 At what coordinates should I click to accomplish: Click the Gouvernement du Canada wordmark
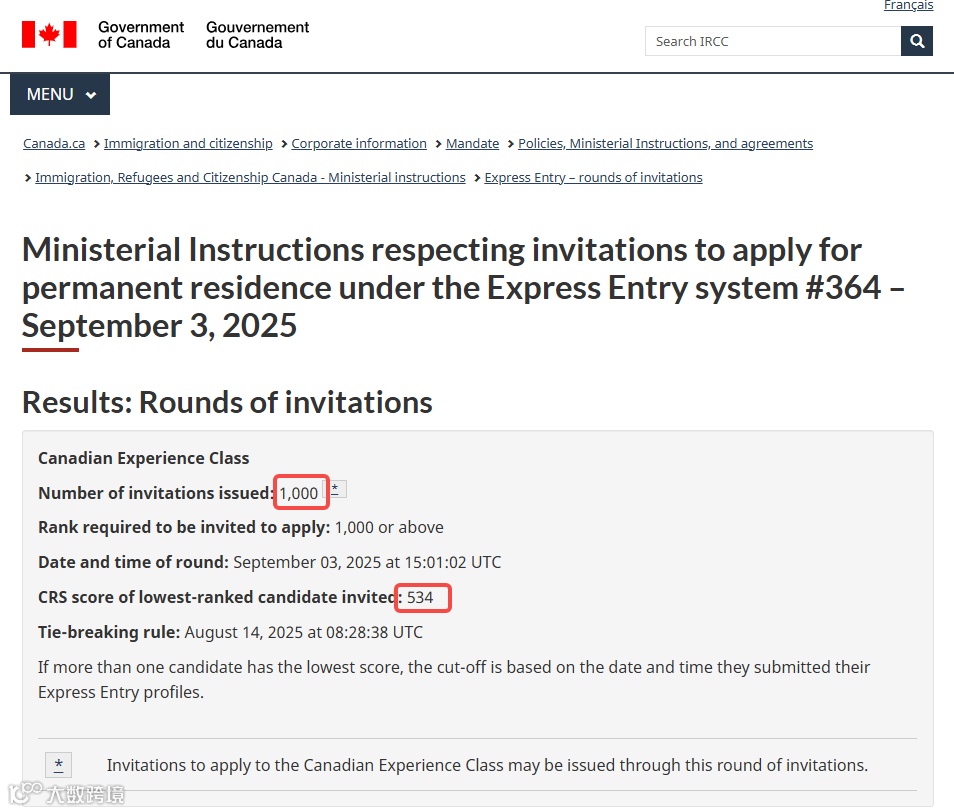(257, 35)
